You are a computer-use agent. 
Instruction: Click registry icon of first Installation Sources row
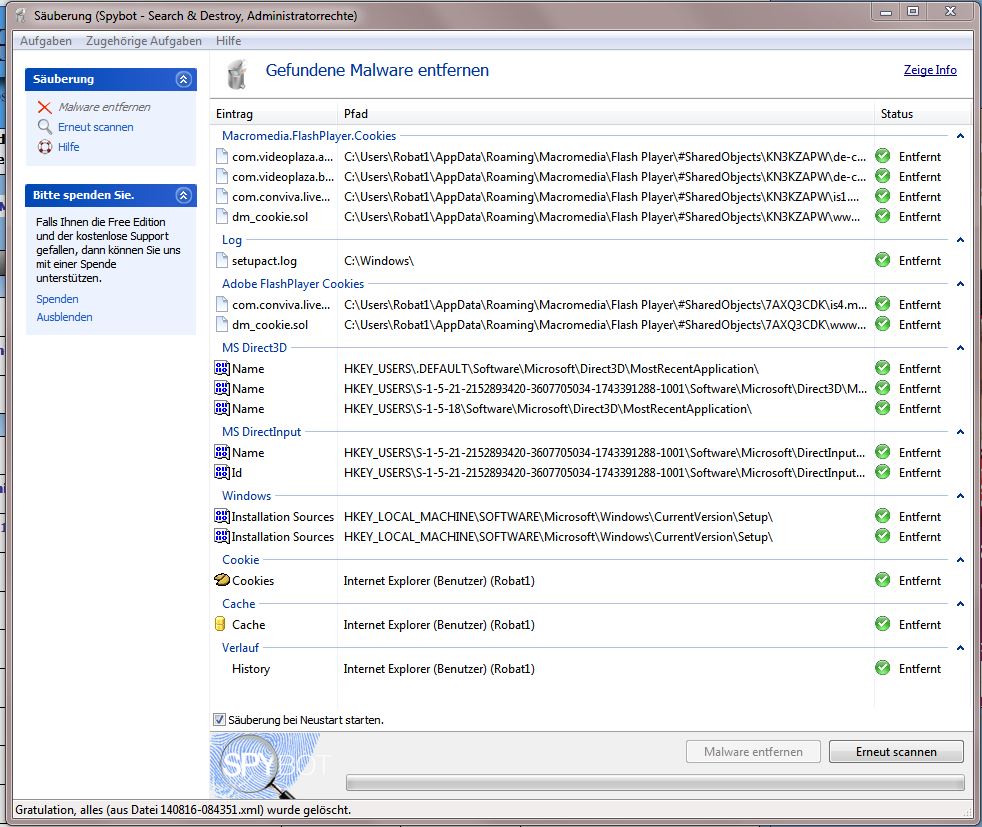click(222, 516)
